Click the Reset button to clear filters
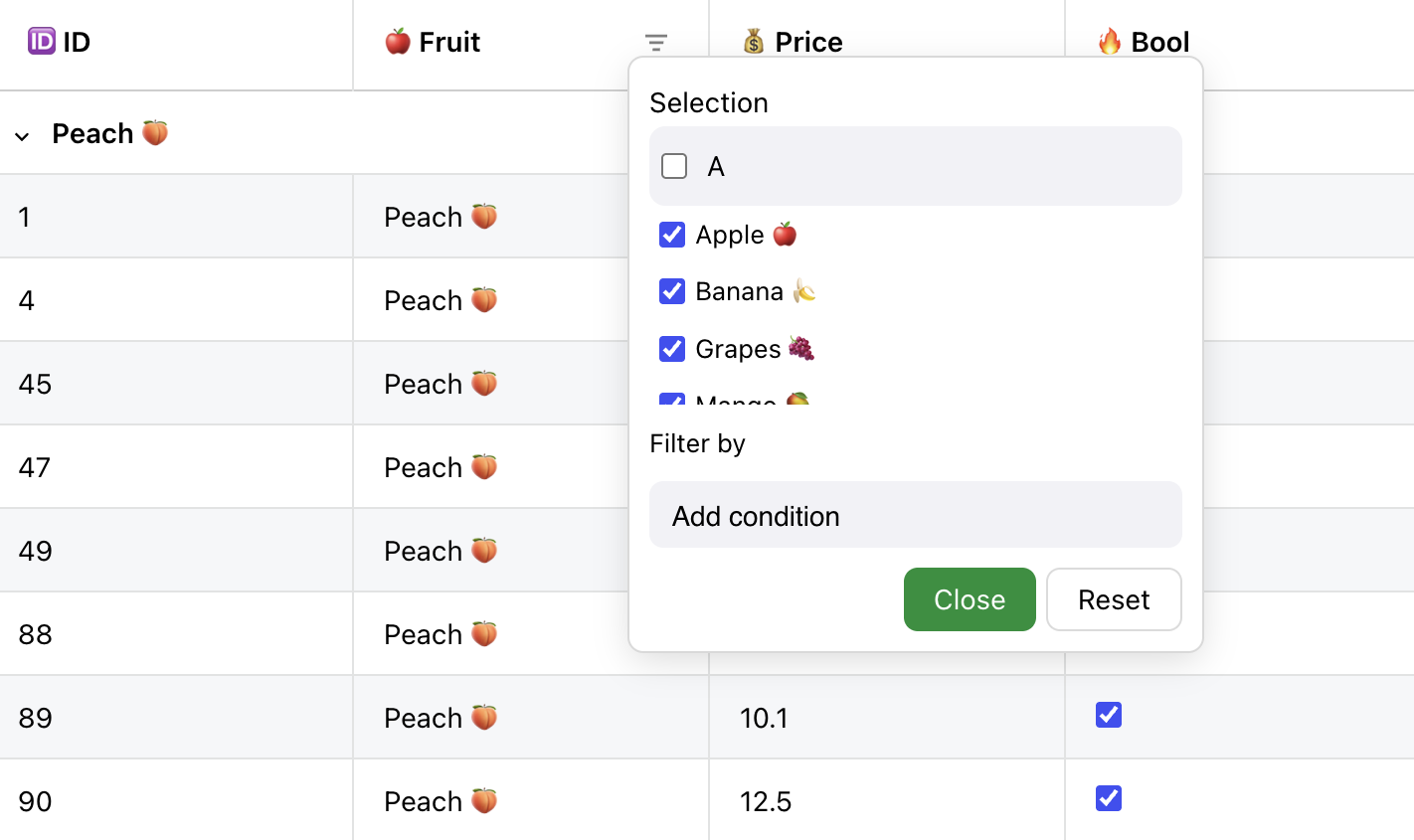The height and width of the screenshot is (840, 1414). 1114,599
